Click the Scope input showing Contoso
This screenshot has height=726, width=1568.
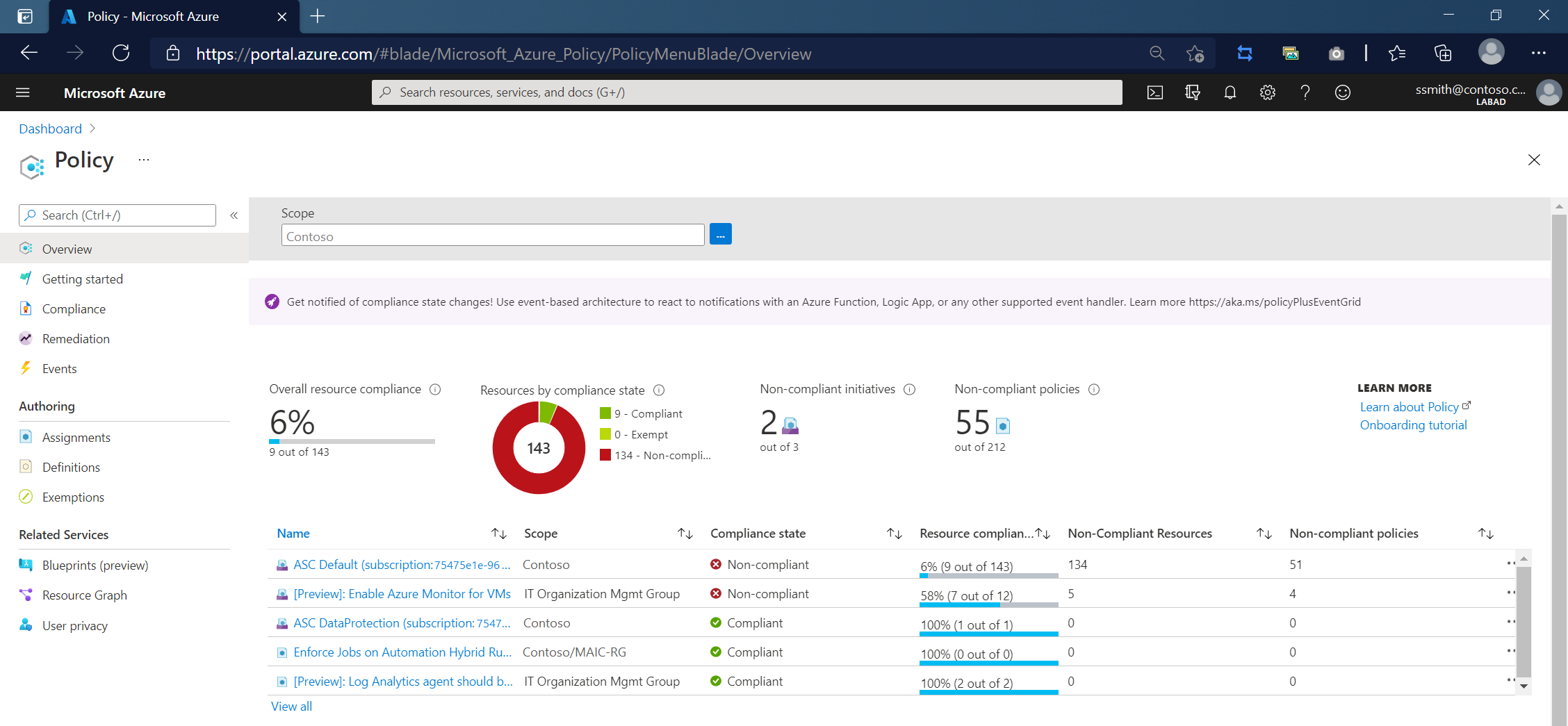tap(492, 236)
